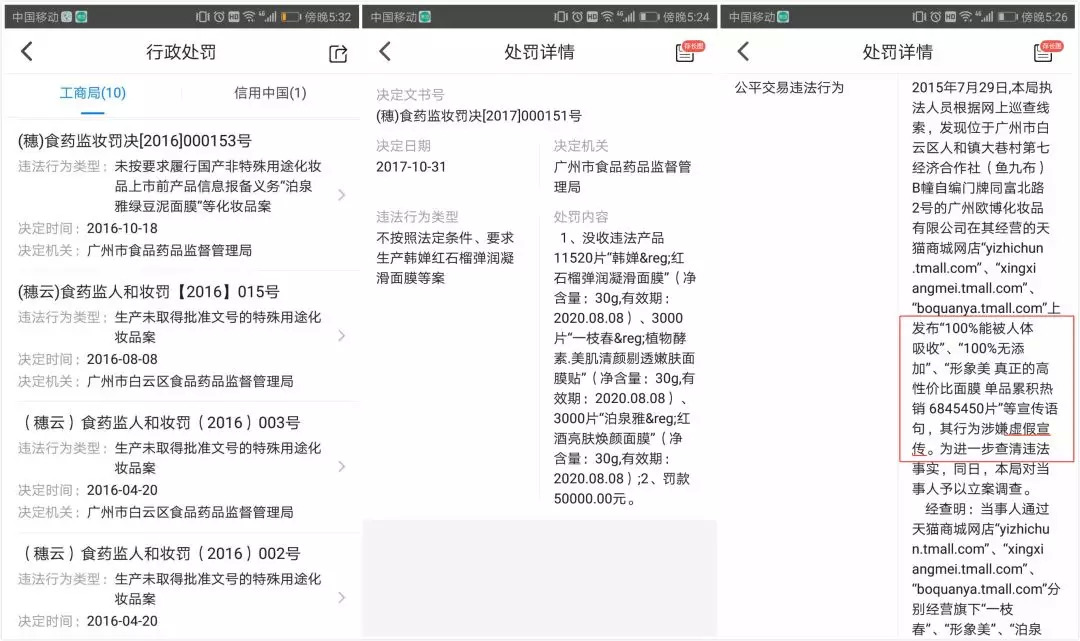Go back from the 行政处罚 page
This screenshot has height=641, width=1080.
coord(27,53)
